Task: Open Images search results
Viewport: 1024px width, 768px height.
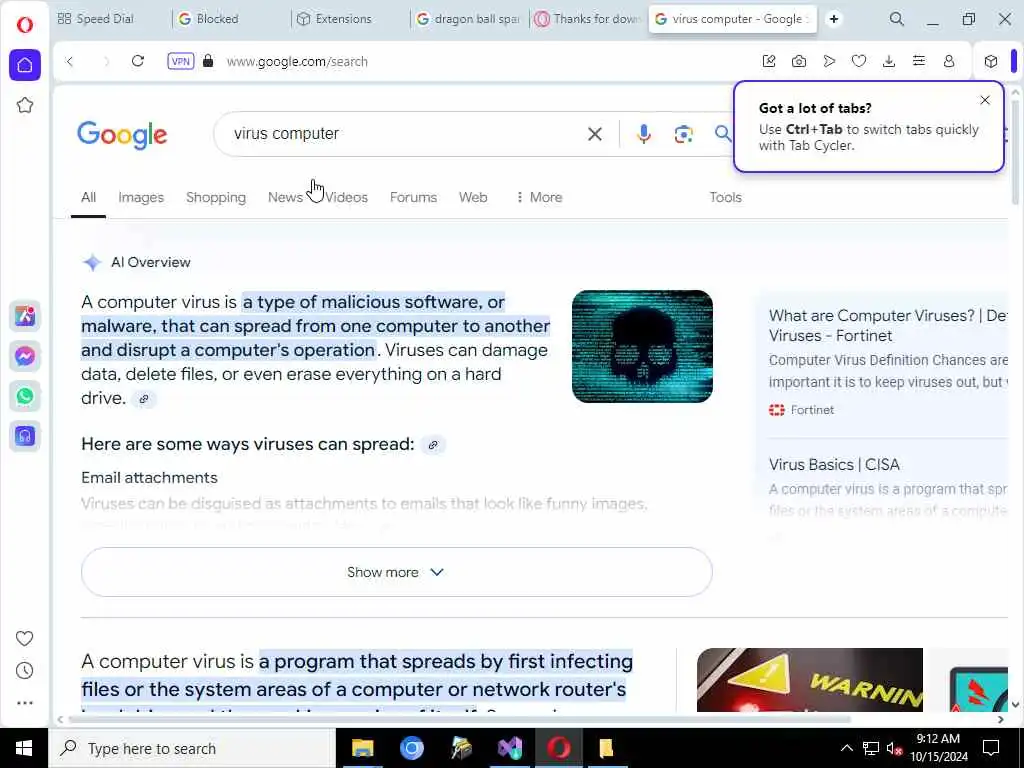Action: 141,197
